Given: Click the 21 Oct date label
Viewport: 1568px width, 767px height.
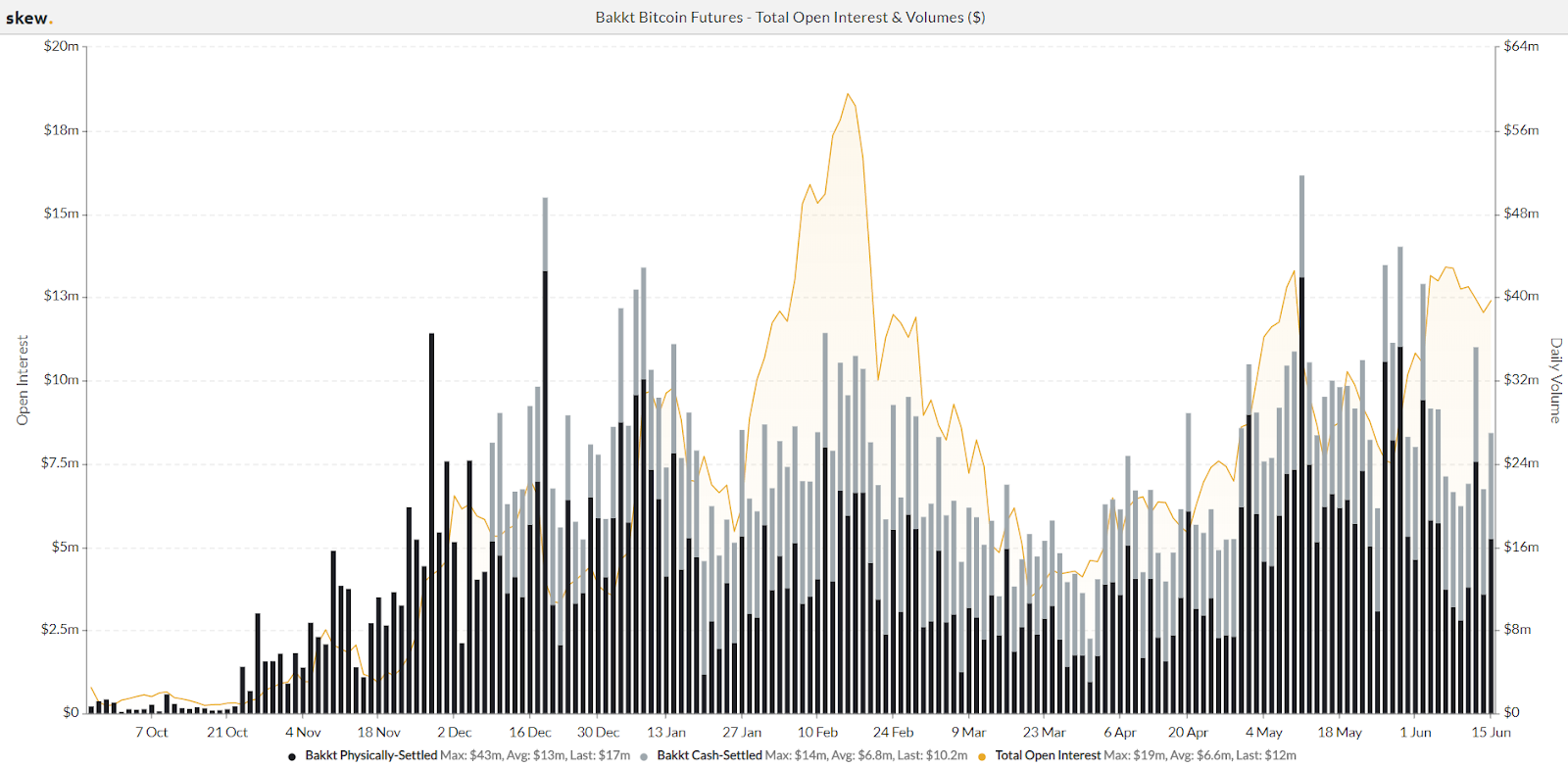Looking at the screenshot, I should (227, 733).
